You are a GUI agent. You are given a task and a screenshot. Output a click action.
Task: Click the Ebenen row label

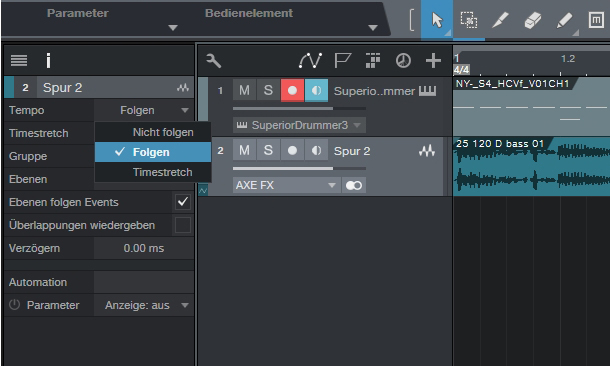(28, 179)
